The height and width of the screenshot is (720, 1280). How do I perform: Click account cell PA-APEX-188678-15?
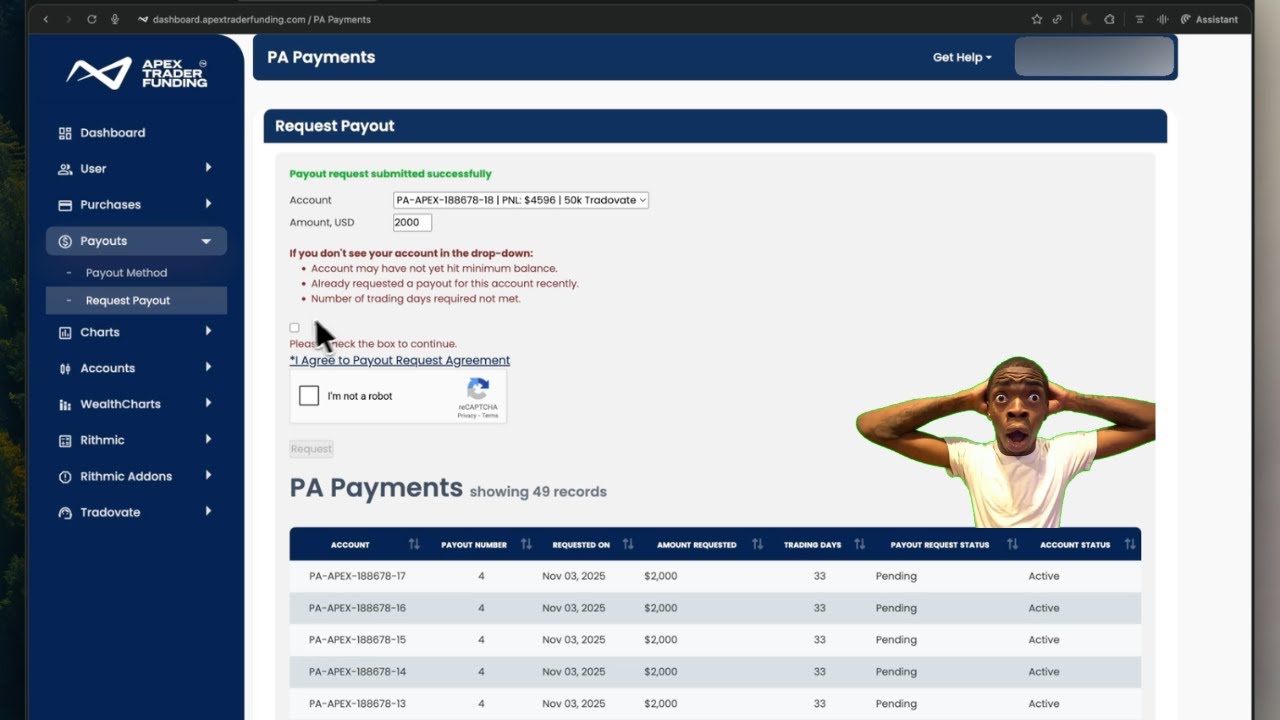[357, 640]
